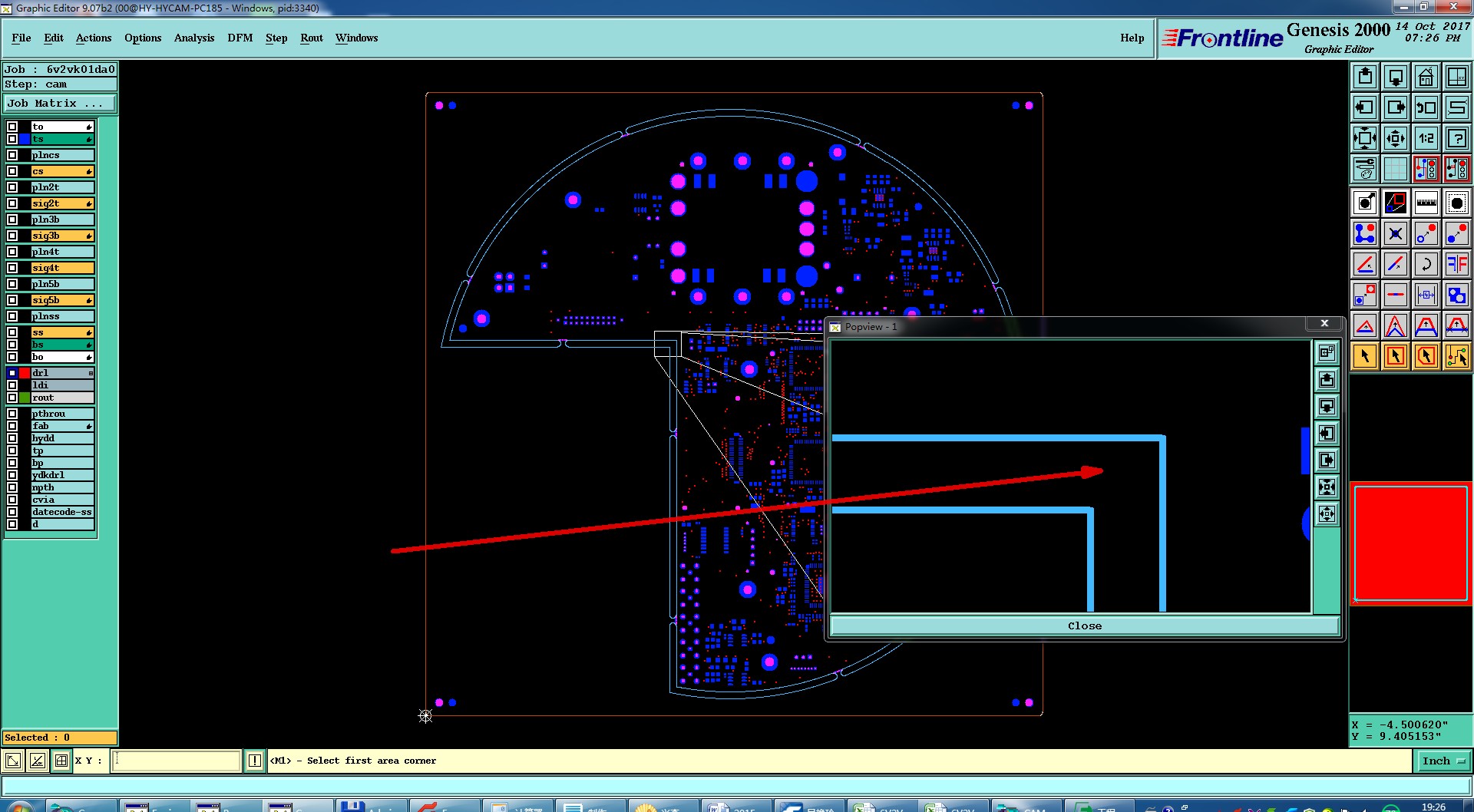The height and width of the screenshot is (812, 1474).
Task: Click the Job Matrix button
Action: [x=60, y=103]
